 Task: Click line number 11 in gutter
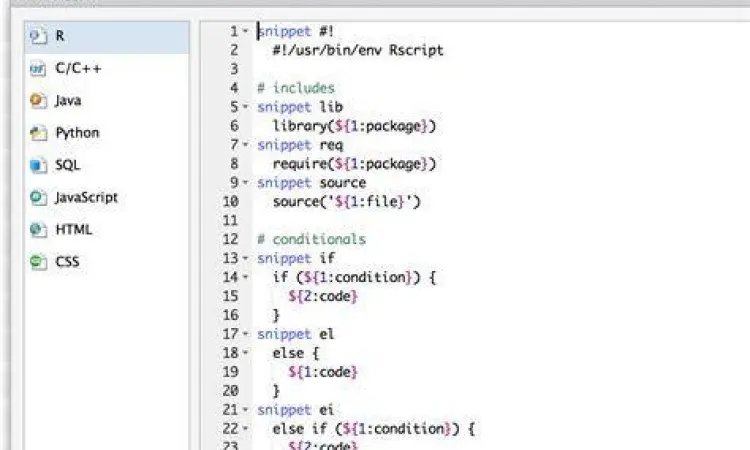click(x=231, y=220)
